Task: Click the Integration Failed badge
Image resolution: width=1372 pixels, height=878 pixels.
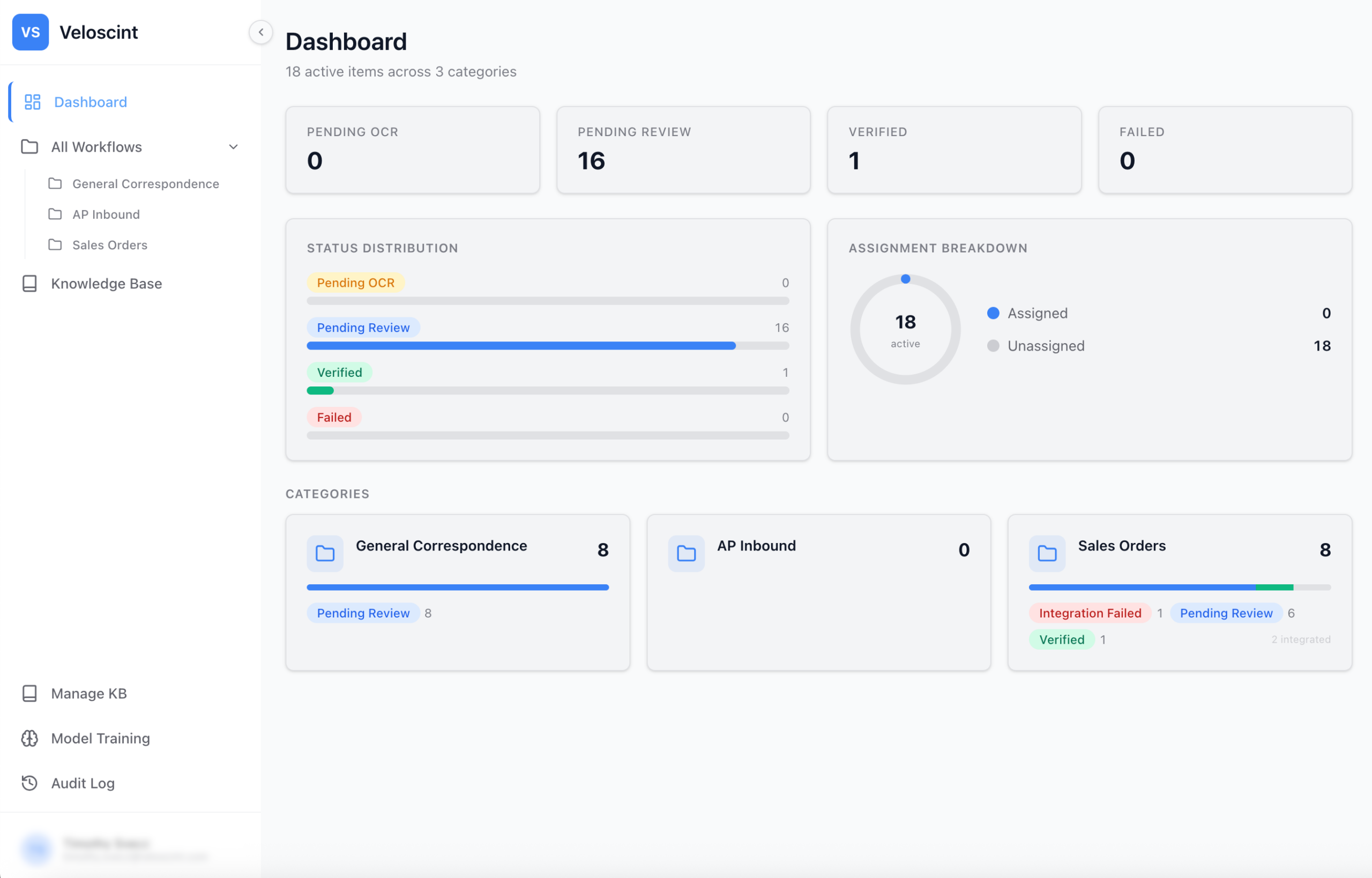Action: [x=1090, y=613]
